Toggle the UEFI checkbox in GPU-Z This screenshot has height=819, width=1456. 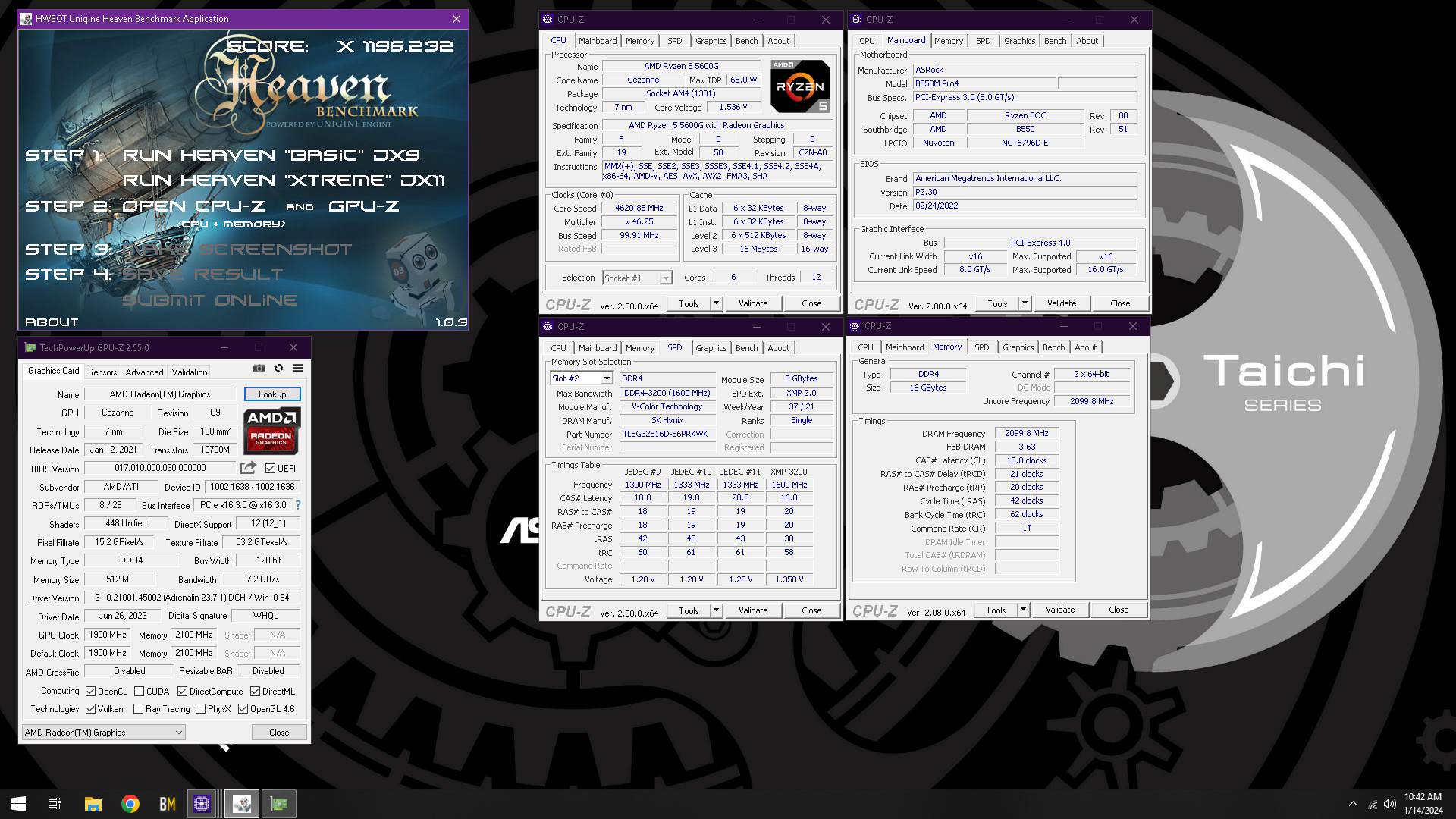click(x=270, y=469)
